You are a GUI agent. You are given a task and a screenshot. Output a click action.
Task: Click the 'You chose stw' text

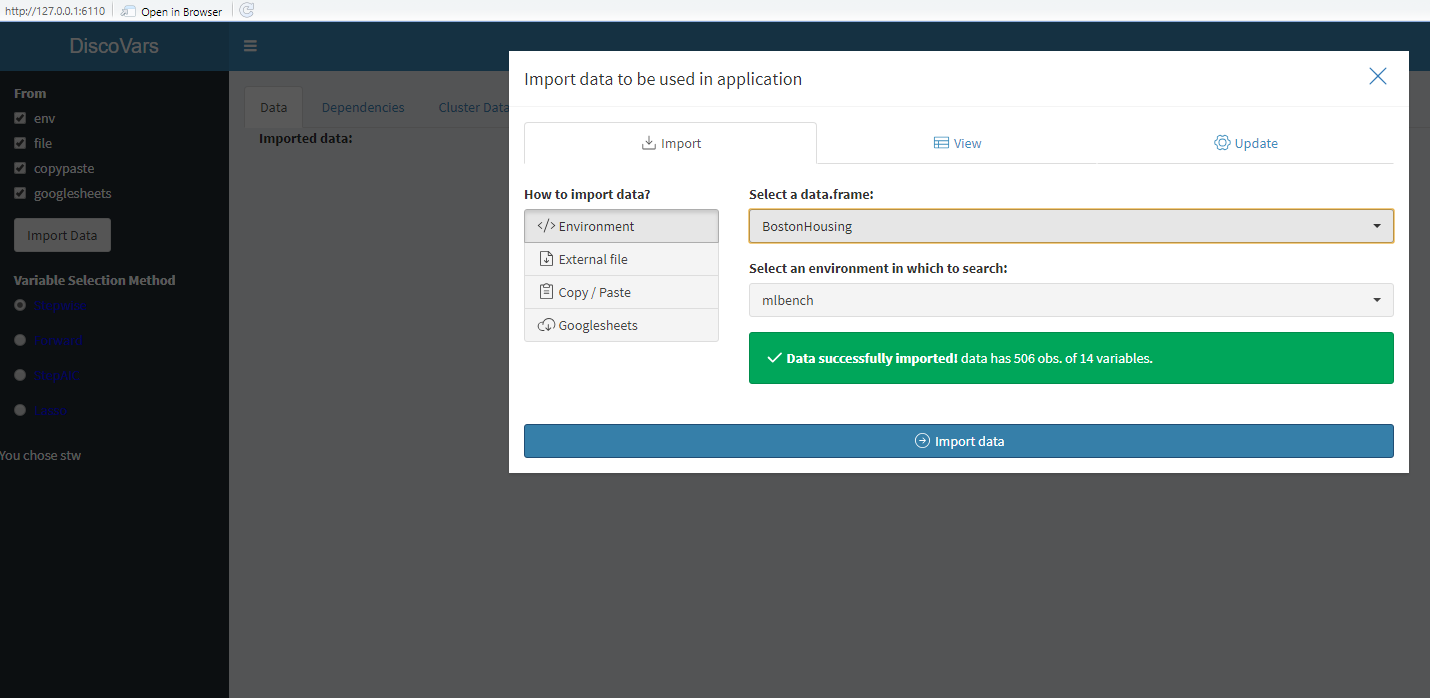[41, 455]
